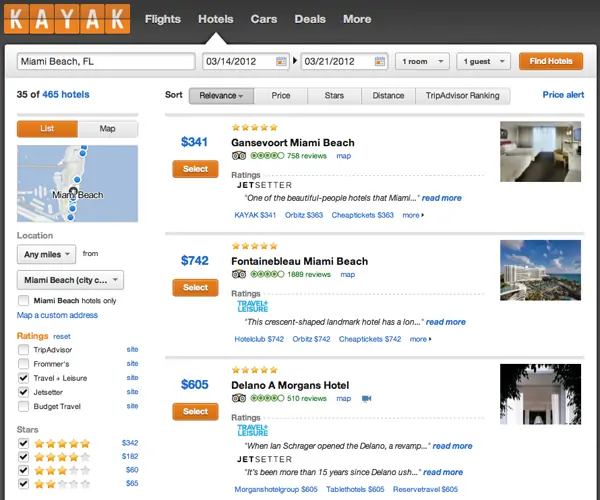The width and height of the screenshot is (600, 500).
Task: Check Miami Beach hotels only
Action: [x=23, y=301]
